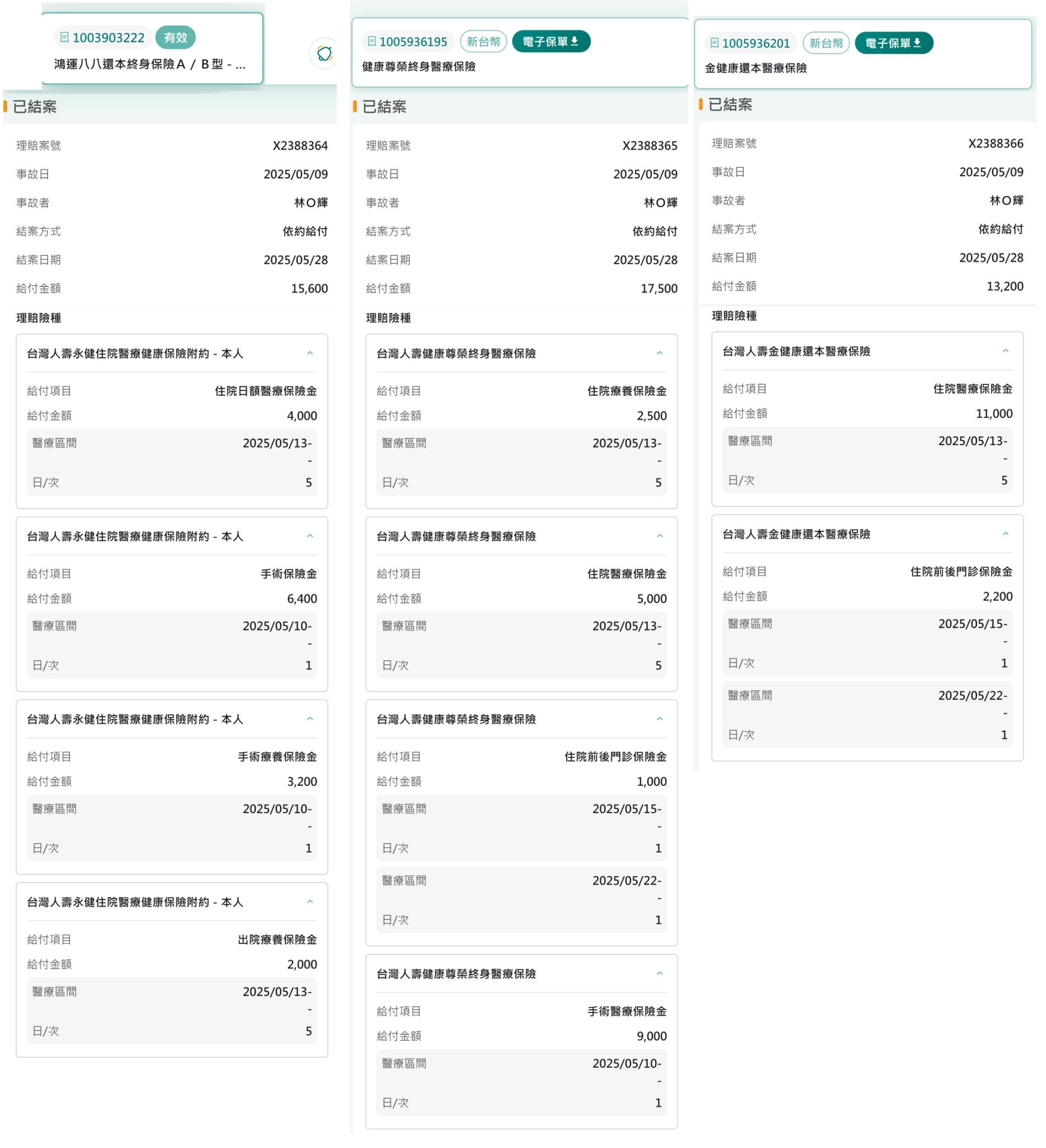
Task: Collapse the 住院療養保險金 2,500 card
Action: pyautogui.click(x=659, y=353)
